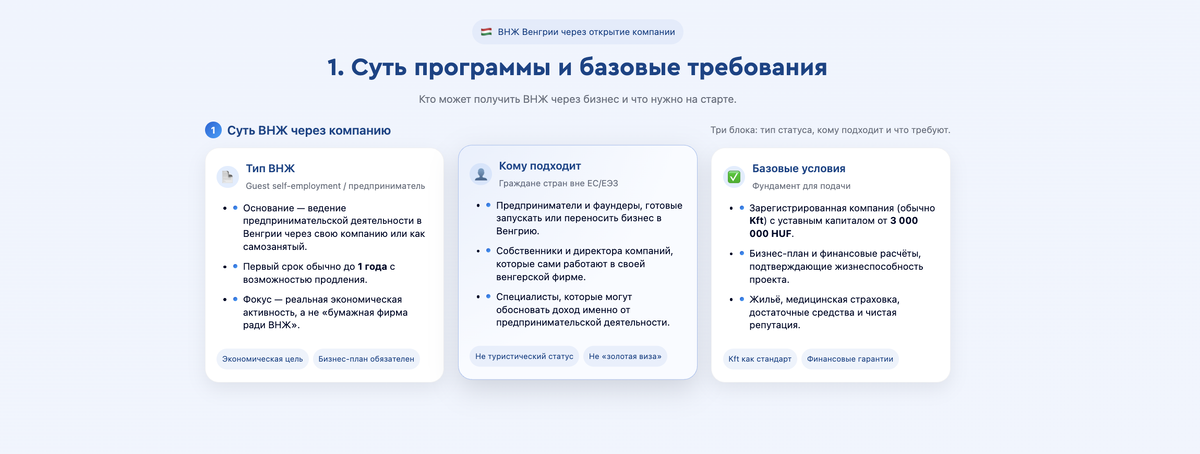Select the Бизнес-план обязателен tag
The height and width of the screenshot is (454, 1200).
(x=366, y=359)
